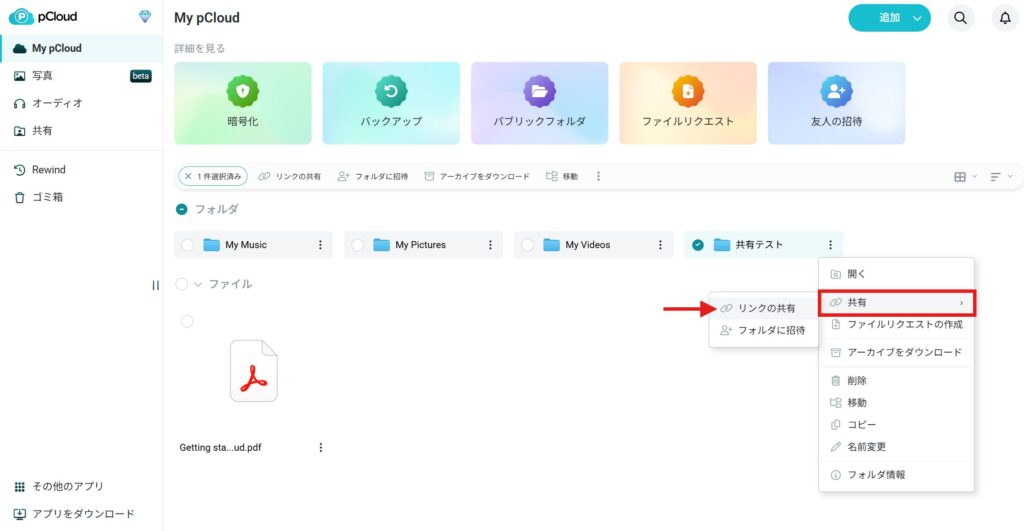Open the パブリックフォルダ card
The image size is (1024, 531).
pyautogui.click(x=539, y=103)
